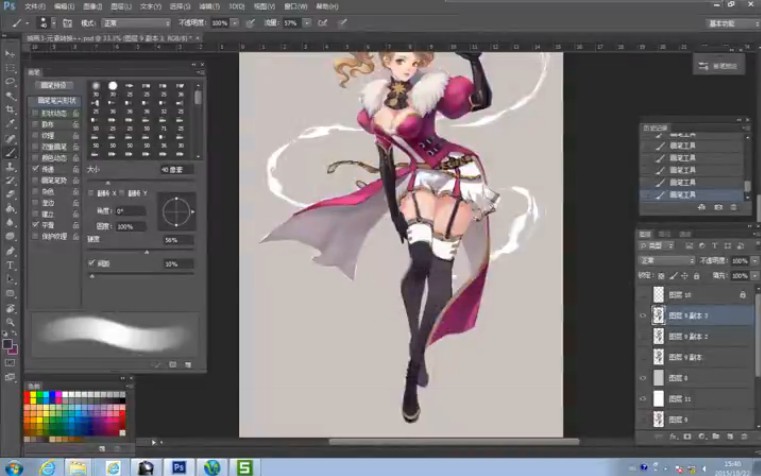Select the Pen tool

[10, 251]
